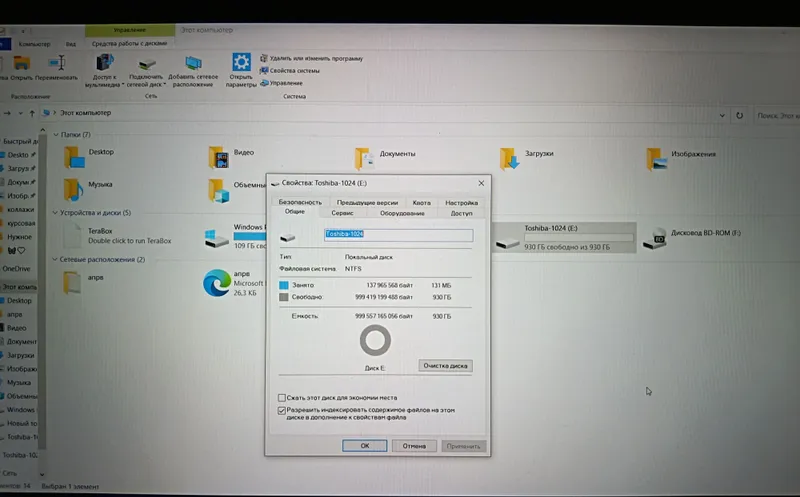The image size is (800, 497).
Task: Click the Занято blue color swatch
Action: [x=284, y=285]
